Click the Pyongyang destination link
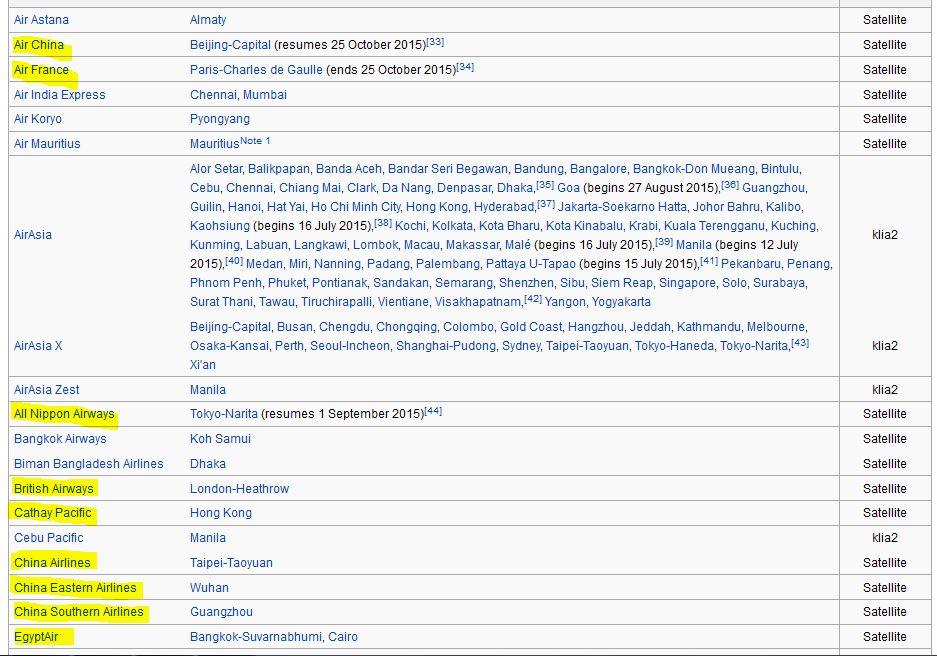Screen dimensions: 937x656 pyautogui.click(x=220, y=119)
